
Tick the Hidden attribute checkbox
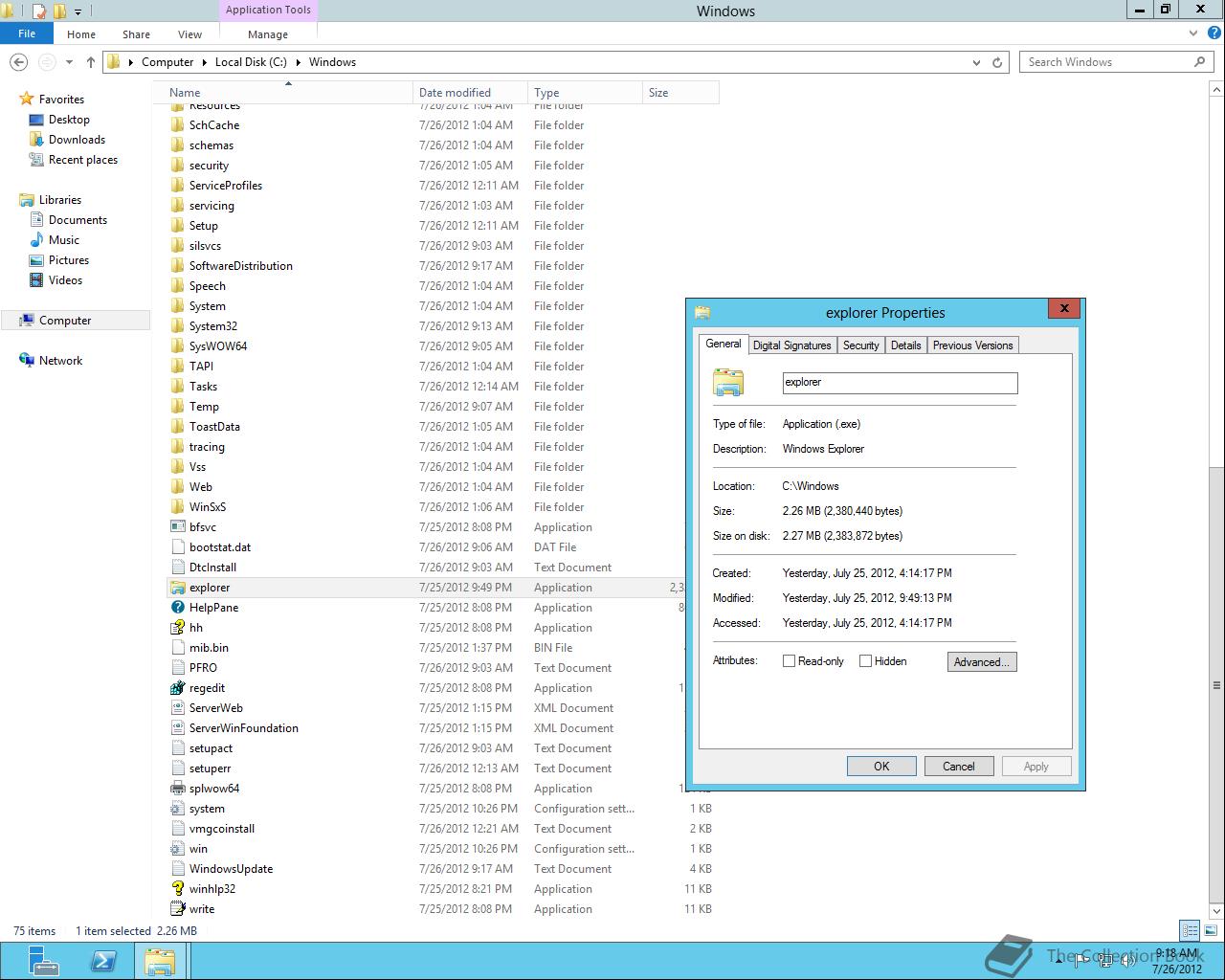coord(865,661)
